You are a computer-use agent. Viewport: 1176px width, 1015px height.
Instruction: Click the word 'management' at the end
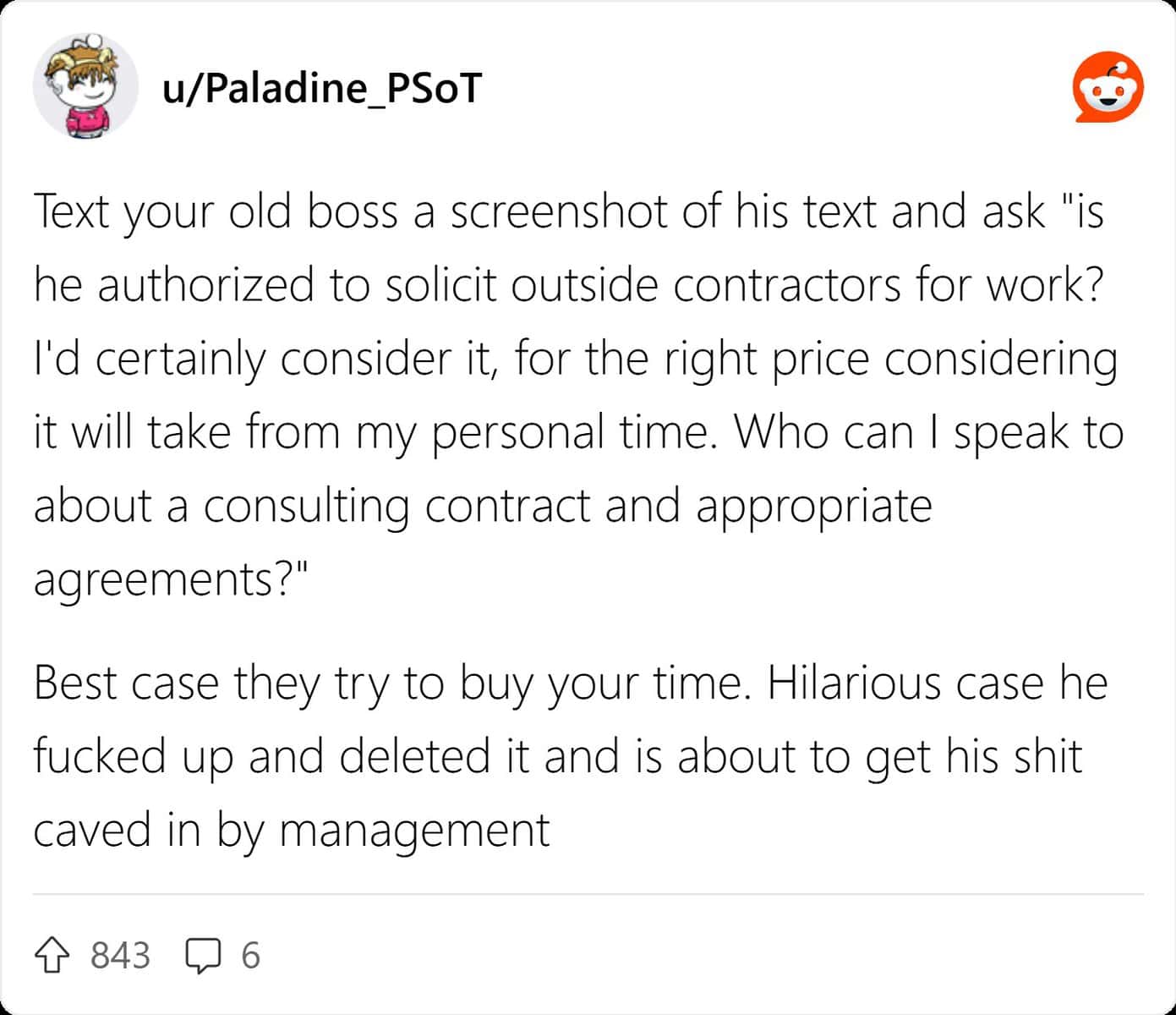[x=414, y=831]
